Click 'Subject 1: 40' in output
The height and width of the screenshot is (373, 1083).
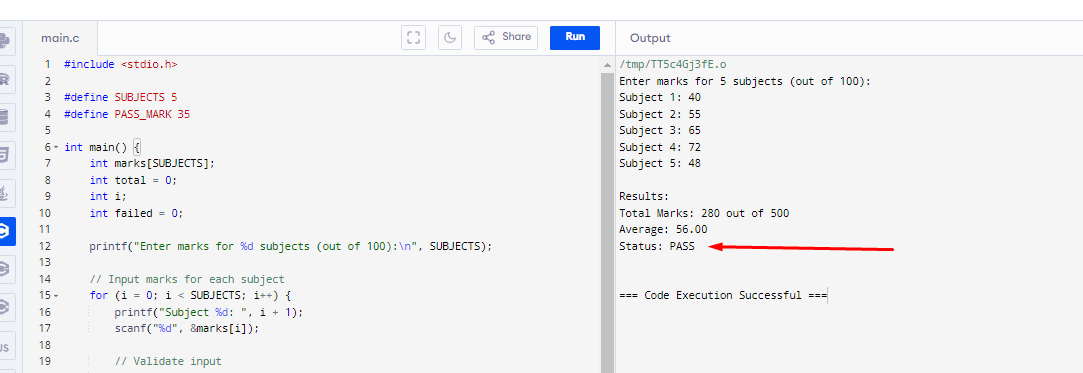click(x=660, y=97)
